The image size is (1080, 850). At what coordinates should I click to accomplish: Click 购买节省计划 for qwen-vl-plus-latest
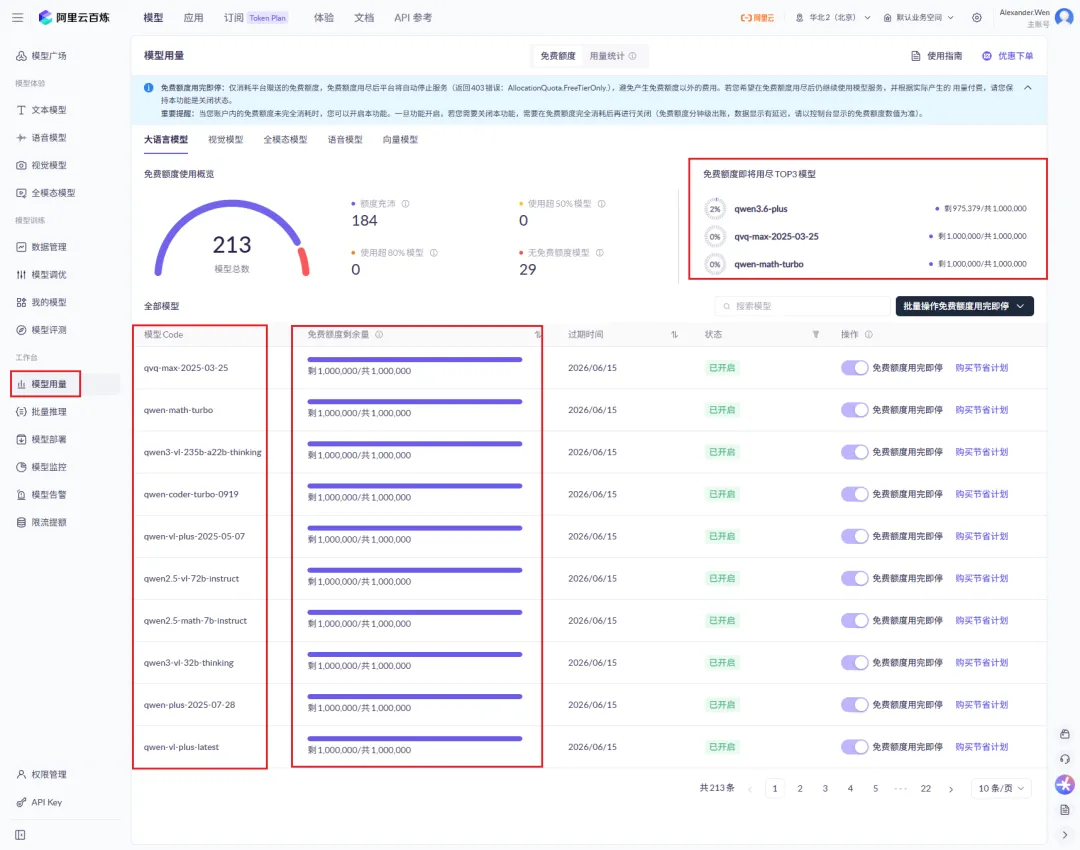coord(982,747)
